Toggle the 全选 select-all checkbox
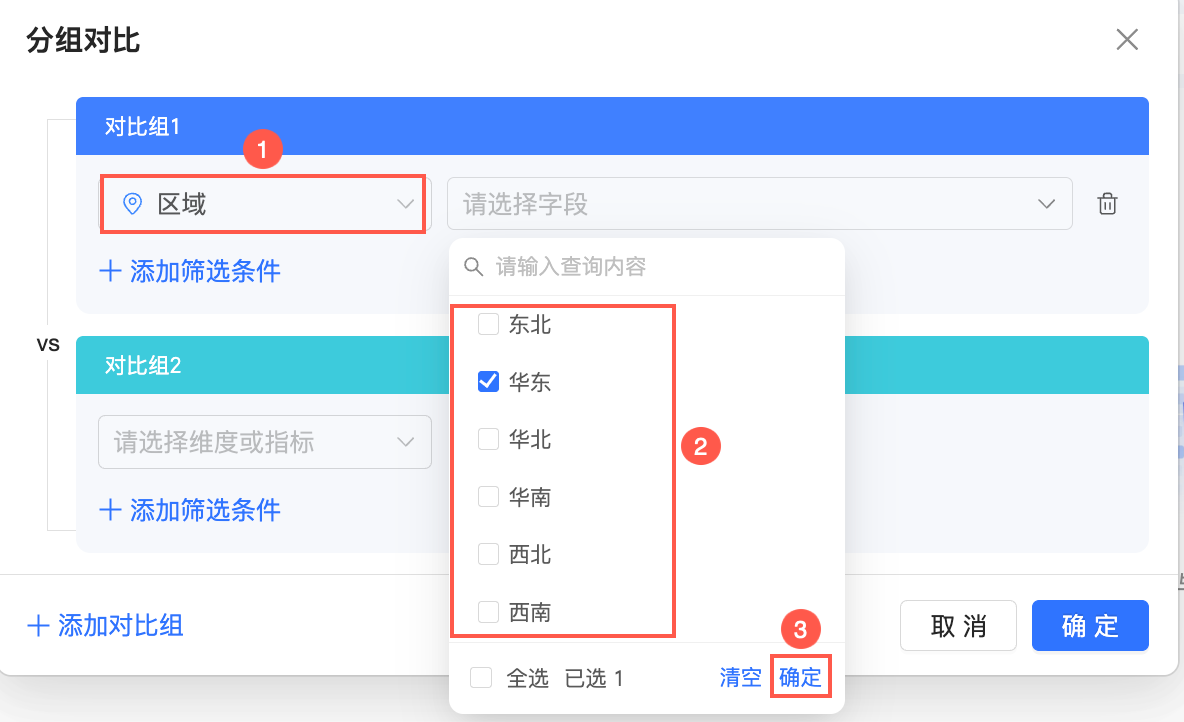This screenshot has height=722, width=1184. [481, 678]
